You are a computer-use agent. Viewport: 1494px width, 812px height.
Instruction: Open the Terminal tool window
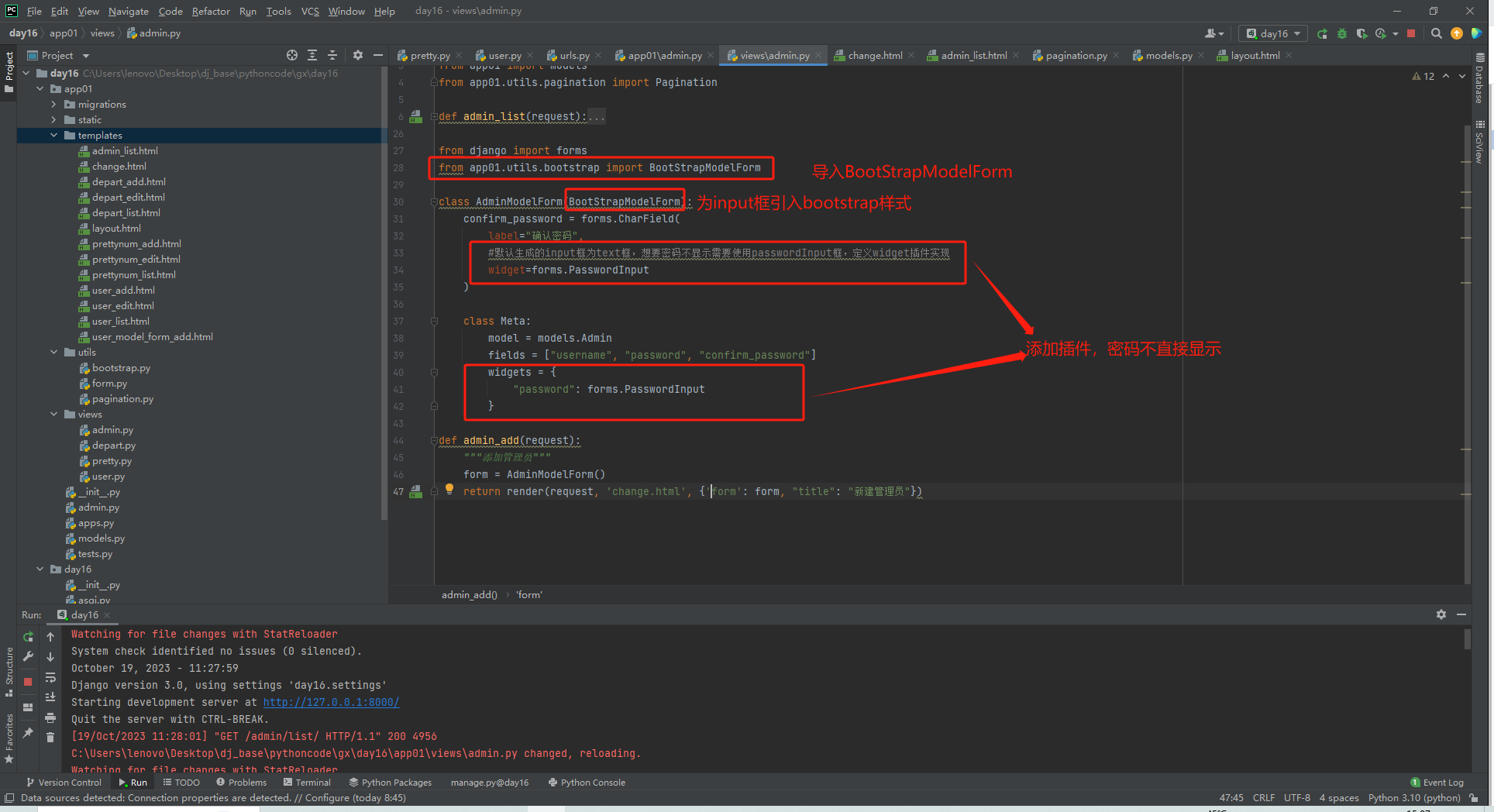[307, 783]
